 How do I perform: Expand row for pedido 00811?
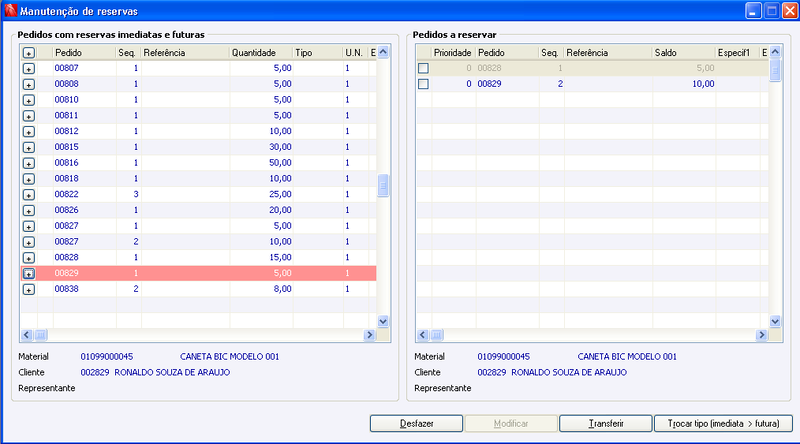click(x=29, y=116)
